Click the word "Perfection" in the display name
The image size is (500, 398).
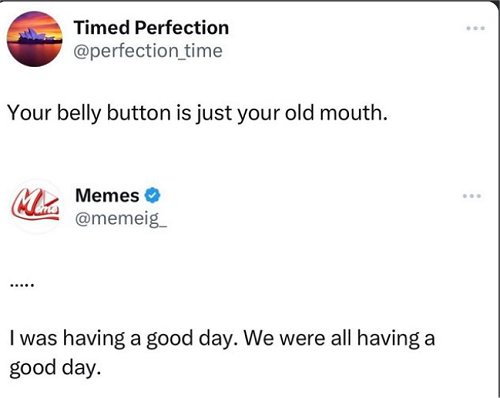(x=182, y=27)
